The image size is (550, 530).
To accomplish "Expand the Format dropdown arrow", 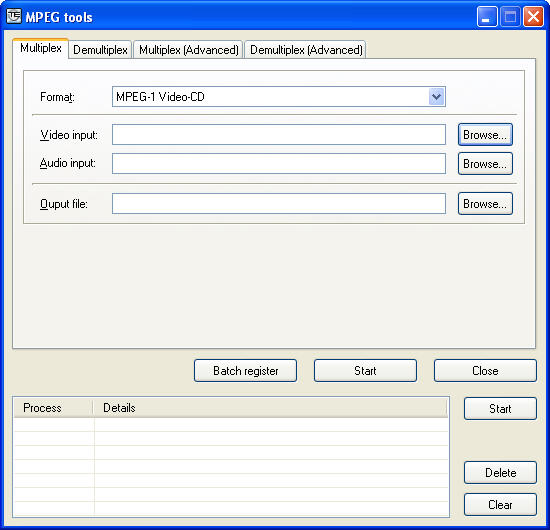I will point(436,96).
